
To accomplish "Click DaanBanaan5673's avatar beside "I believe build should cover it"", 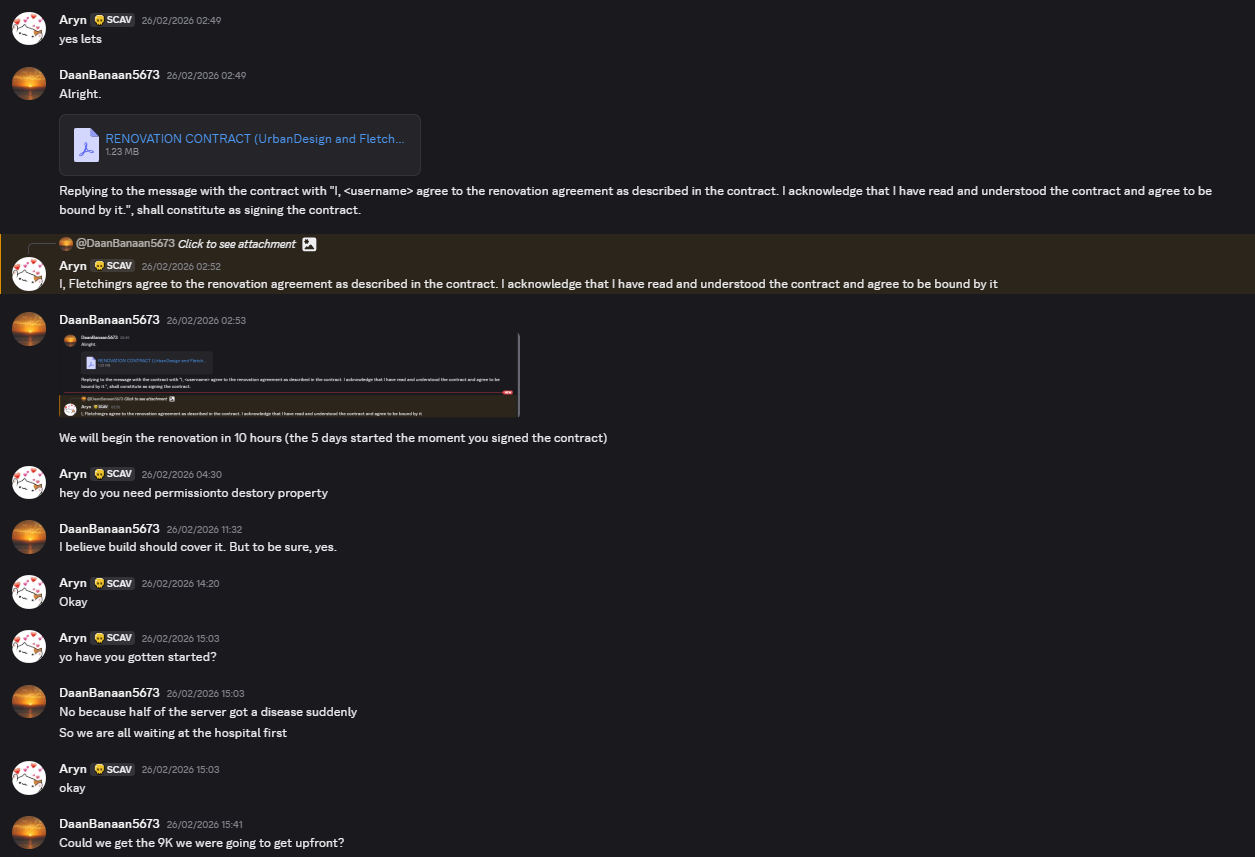I will [x=29, y=538].
